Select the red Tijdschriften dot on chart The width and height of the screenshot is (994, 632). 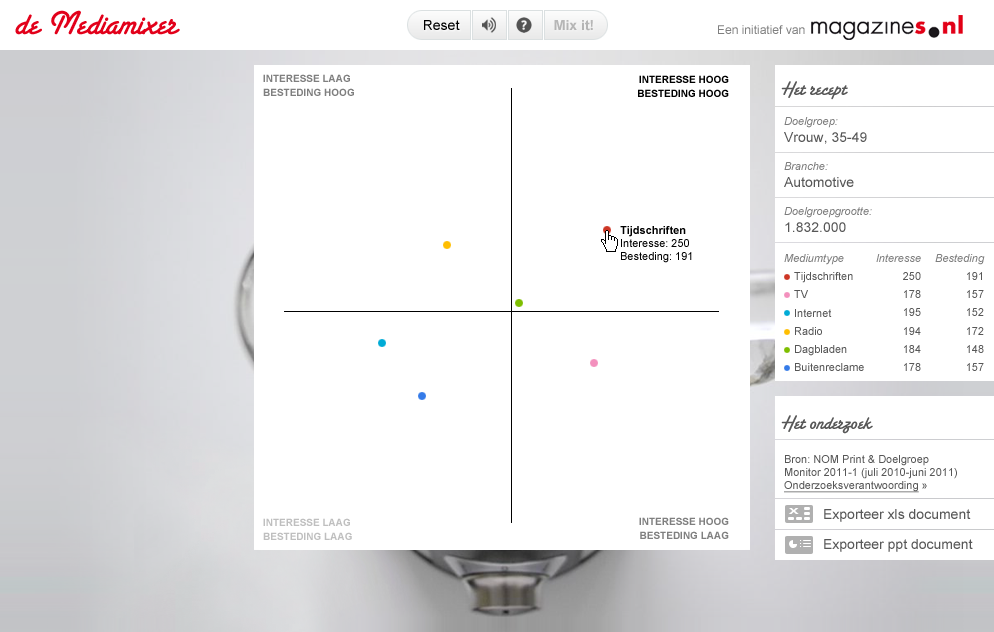[x=607, y=230]
